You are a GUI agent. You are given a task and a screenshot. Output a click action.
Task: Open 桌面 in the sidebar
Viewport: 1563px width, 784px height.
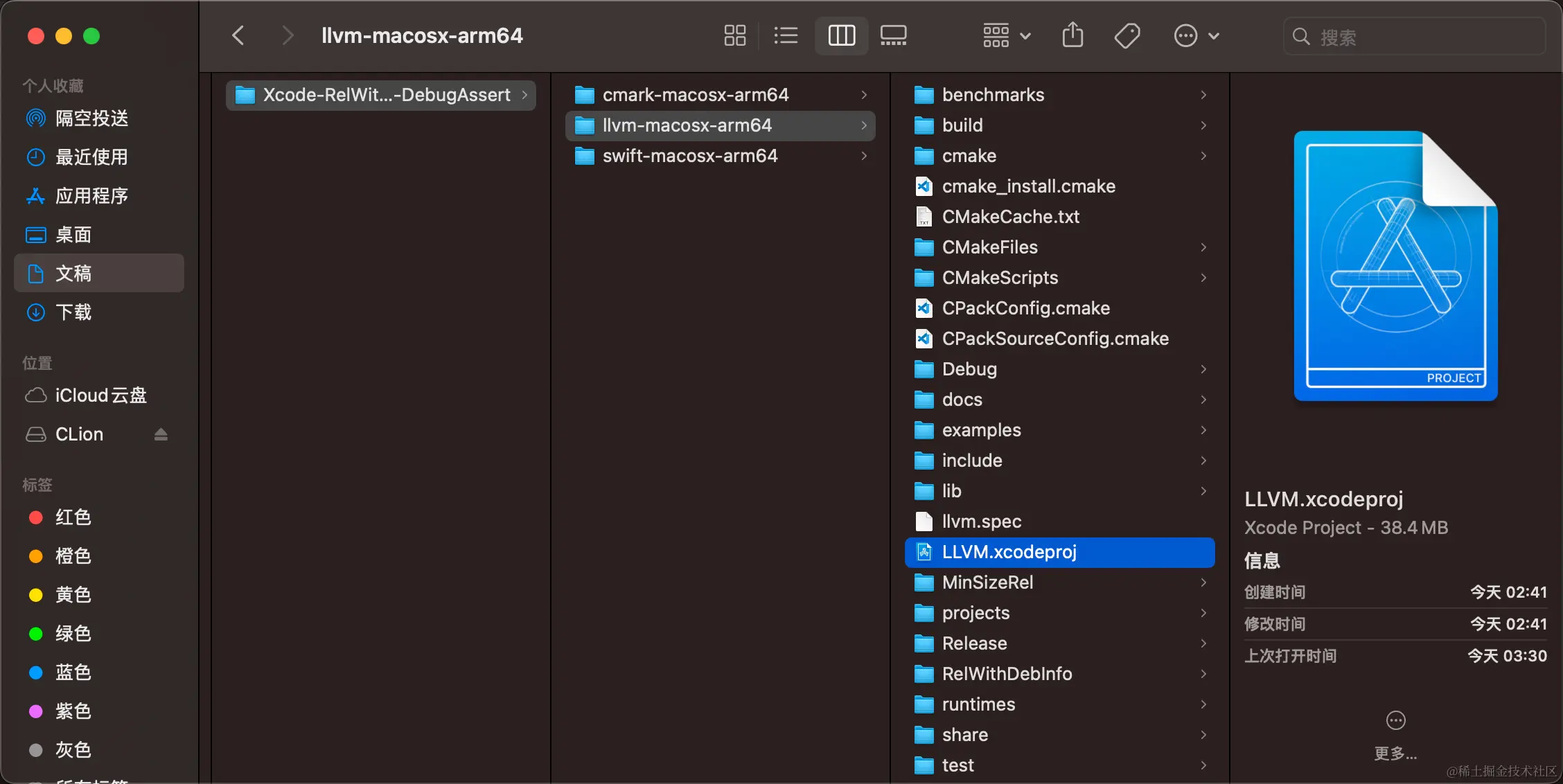[98, 235]
